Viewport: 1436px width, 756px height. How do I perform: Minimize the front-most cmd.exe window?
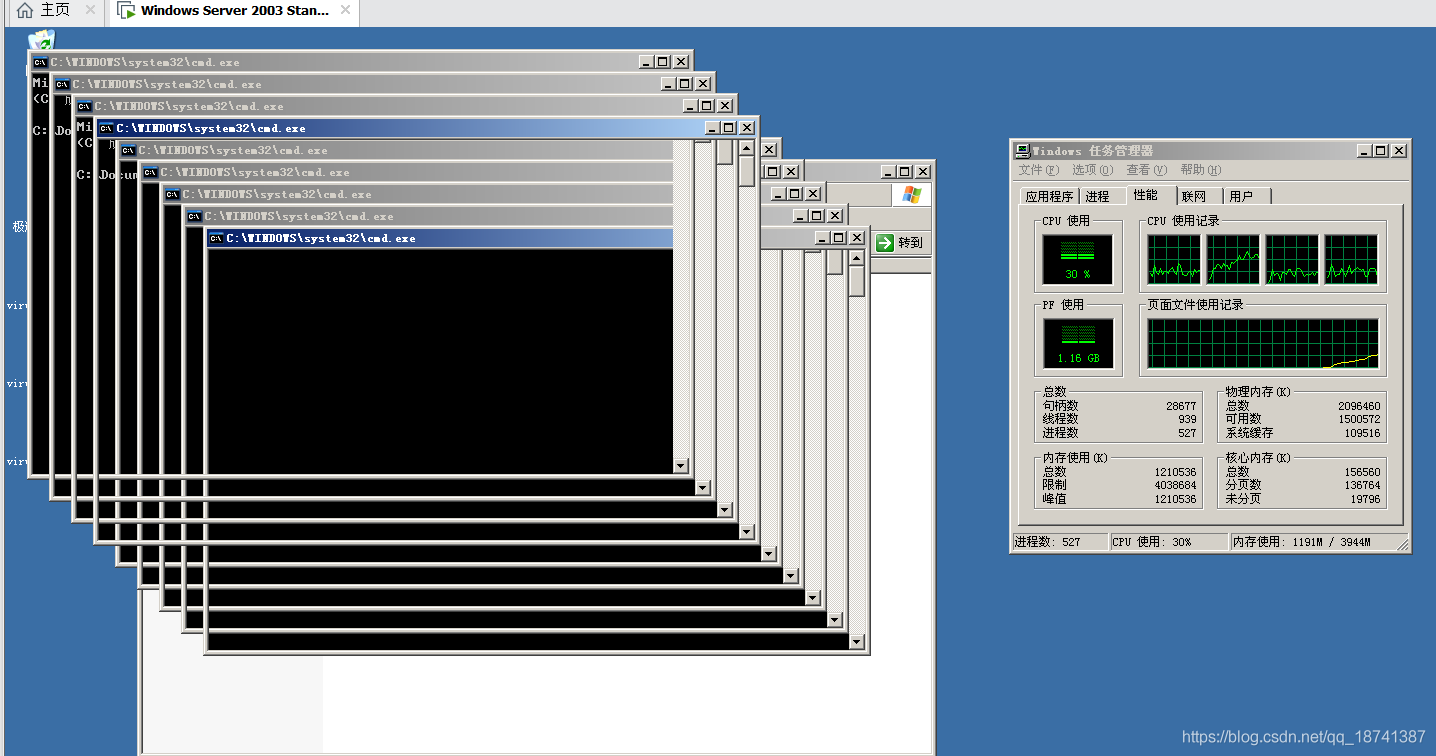click(x=822, y=238)
